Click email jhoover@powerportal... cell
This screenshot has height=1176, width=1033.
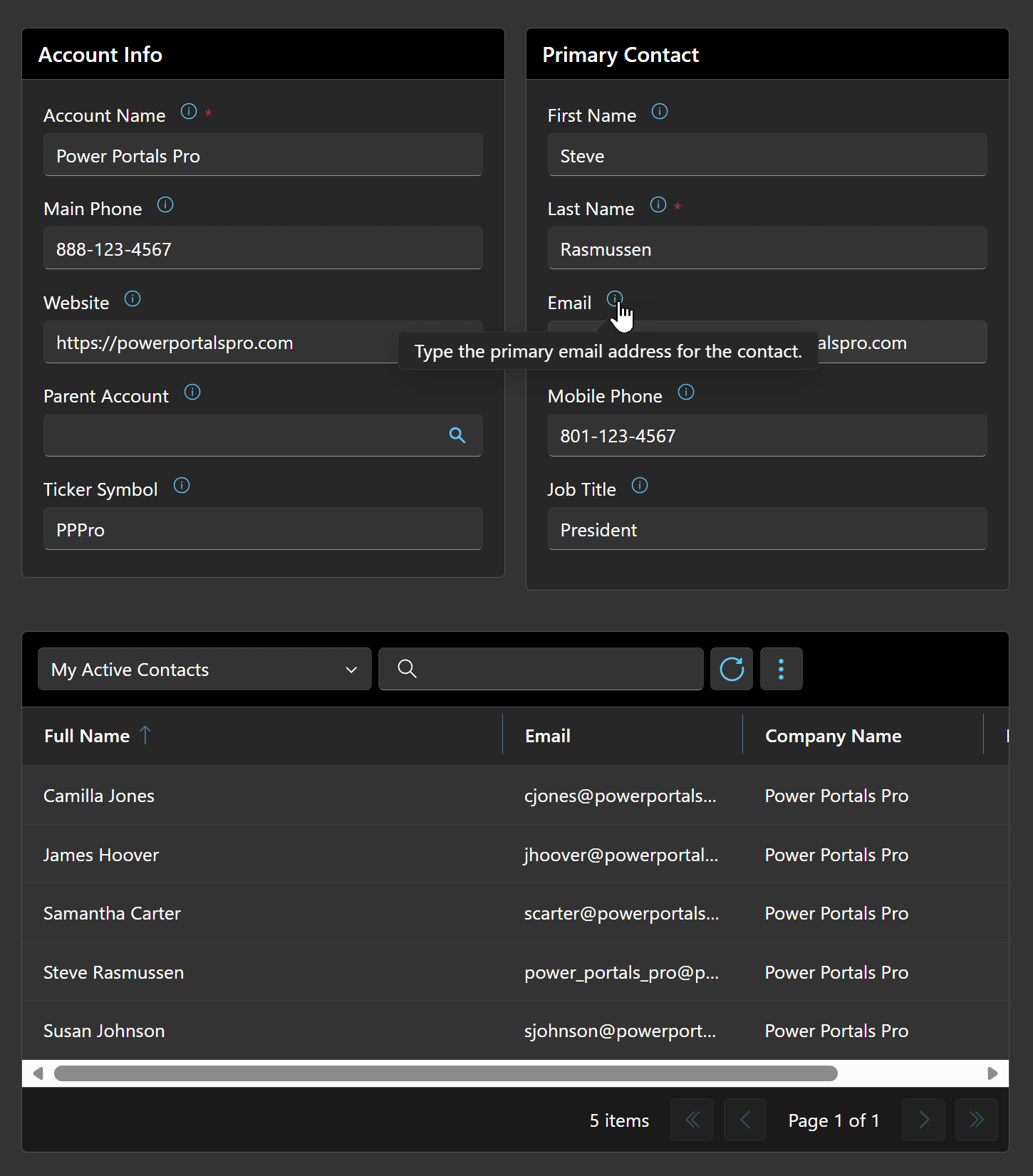tap(621, 855)
